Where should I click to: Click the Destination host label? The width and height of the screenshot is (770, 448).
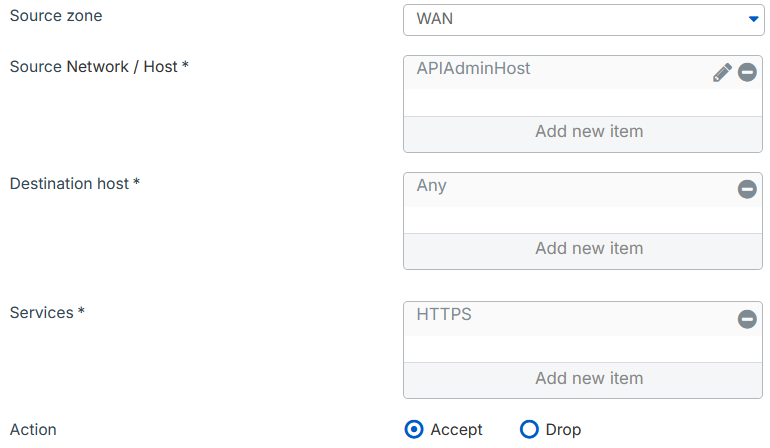(75, 184)
